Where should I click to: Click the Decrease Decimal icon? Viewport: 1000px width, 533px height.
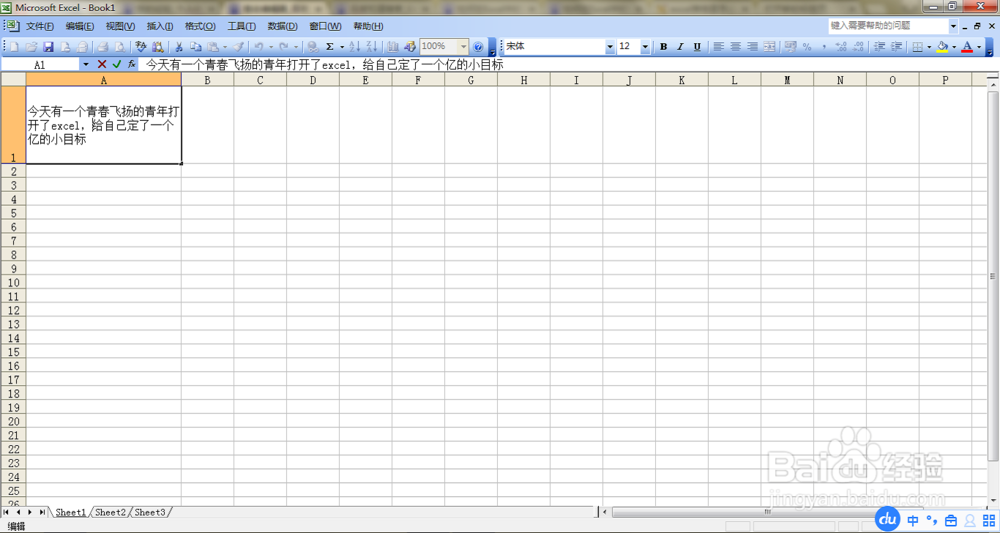tap(858, 47)
